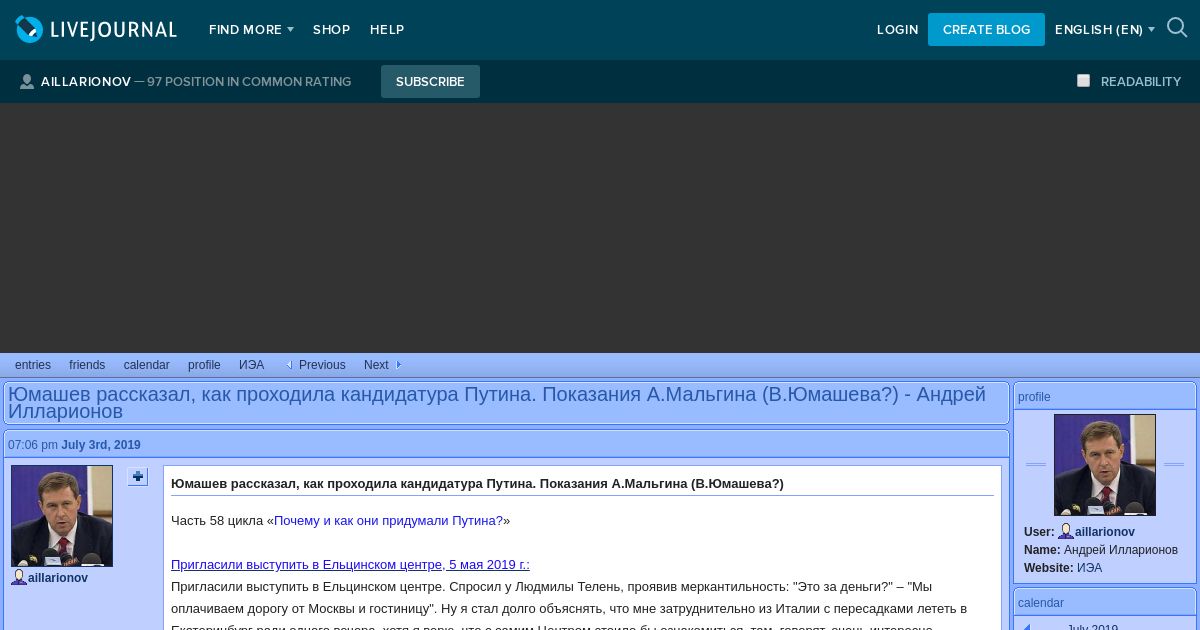Click the plus icon beside the post

click(138, 477)
